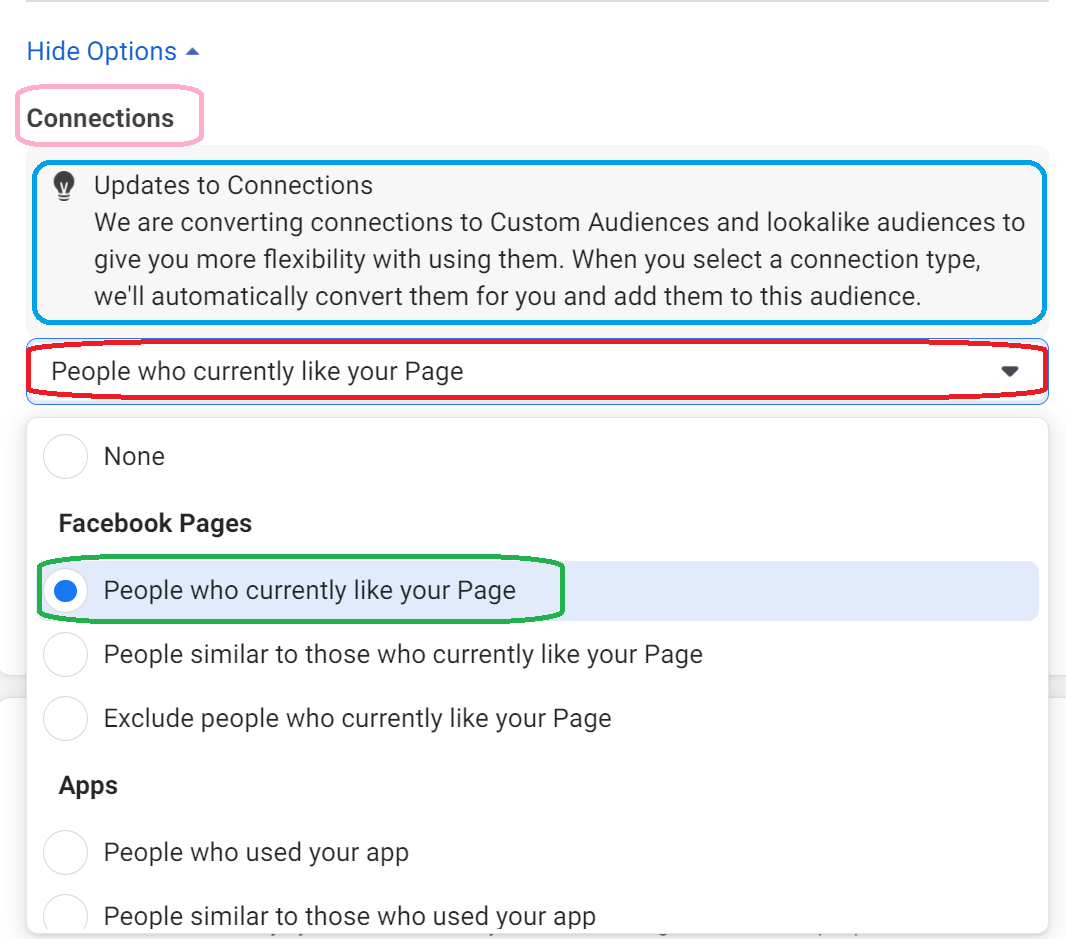
Task: Click the Custom Audiences notice description text
Action: 559,259
